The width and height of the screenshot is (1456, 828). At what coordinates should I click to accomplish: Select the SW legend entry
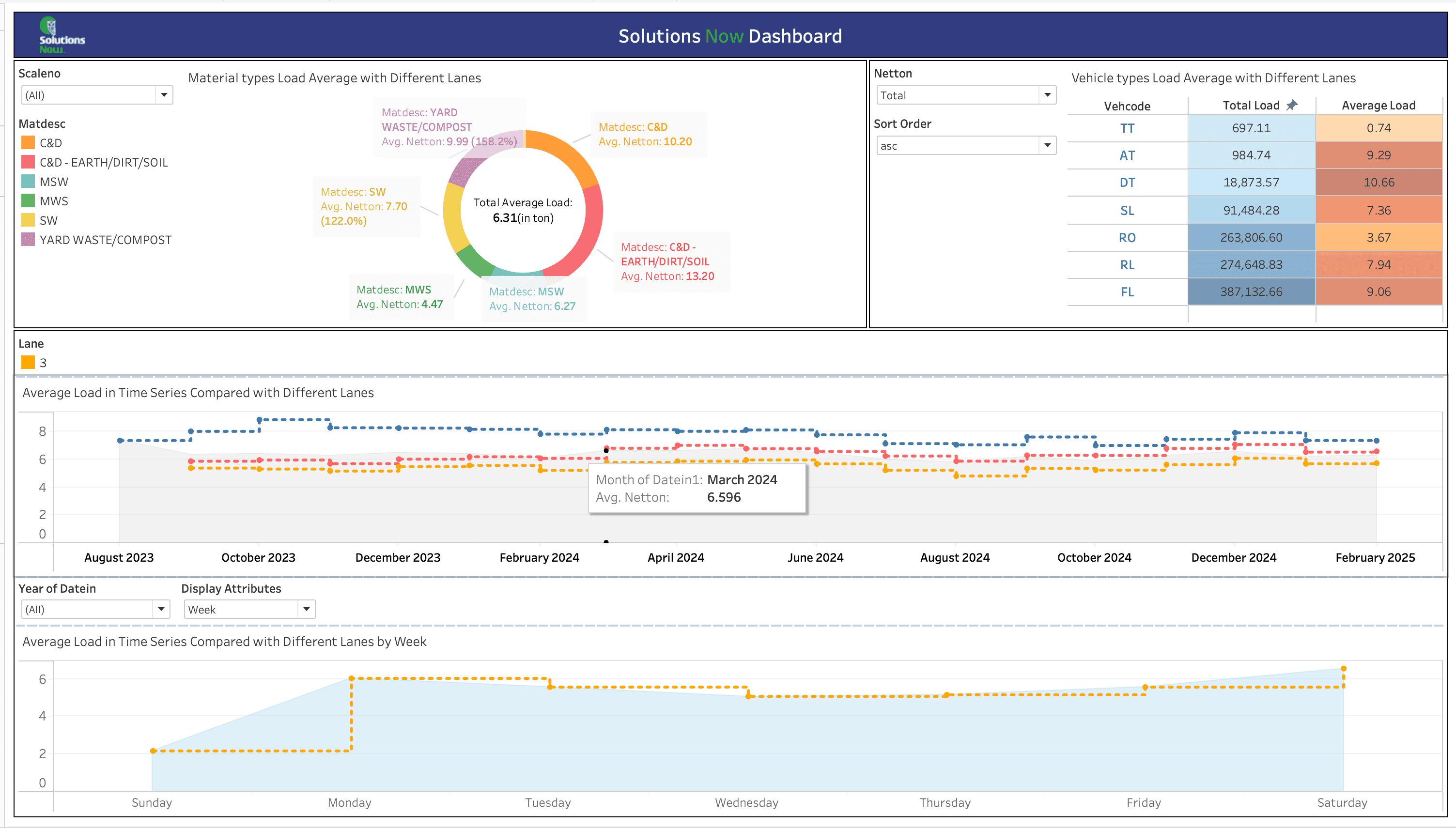pyautogui.click(x=48, y=221)
